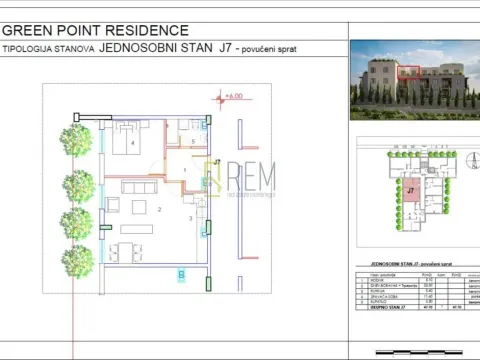The image size is (480, 360).
Task: Click the TV console rectangle in living room
Action: tap(137, 229)
